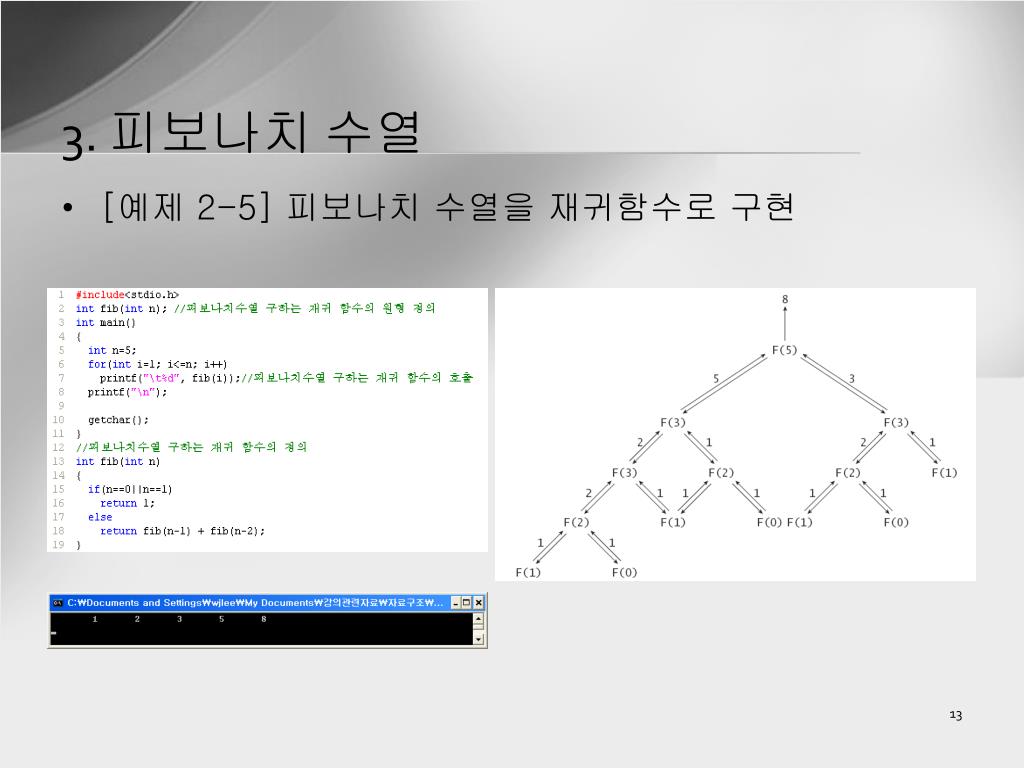This screenshot has width=1024, height=768.
Task: Click the blinking cursor in console window
Action: point(54,633)
